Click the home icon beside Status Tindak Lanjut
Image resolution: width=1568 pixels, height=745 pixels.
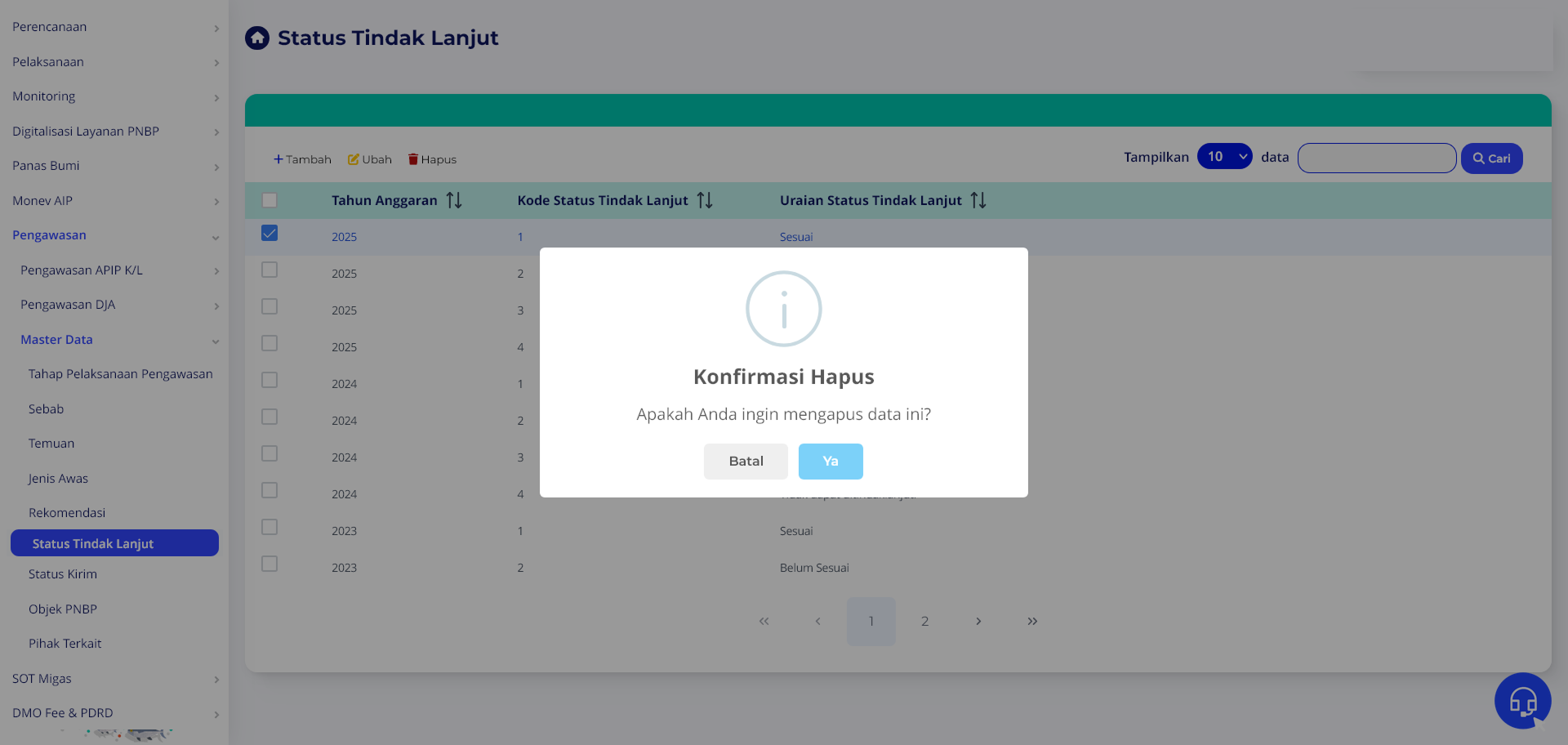[256, 38]
